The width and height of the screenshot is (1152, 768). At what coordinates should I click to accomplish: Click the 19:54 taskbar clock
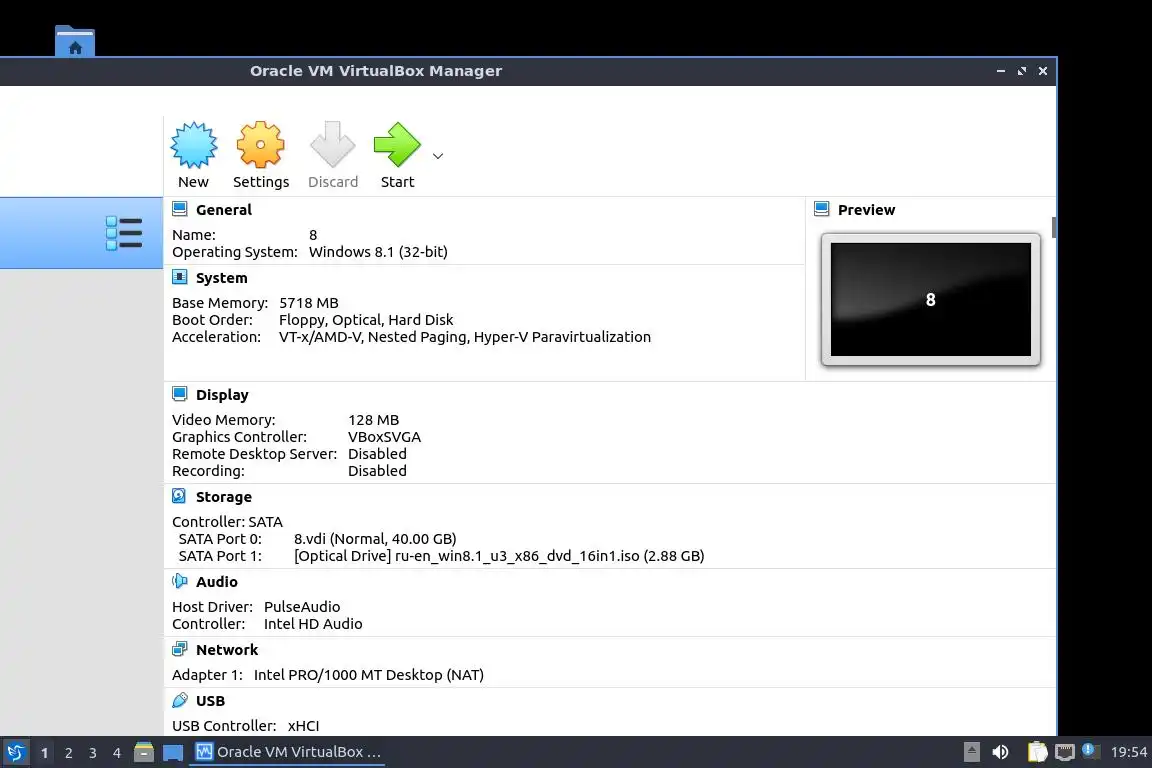1128,752
